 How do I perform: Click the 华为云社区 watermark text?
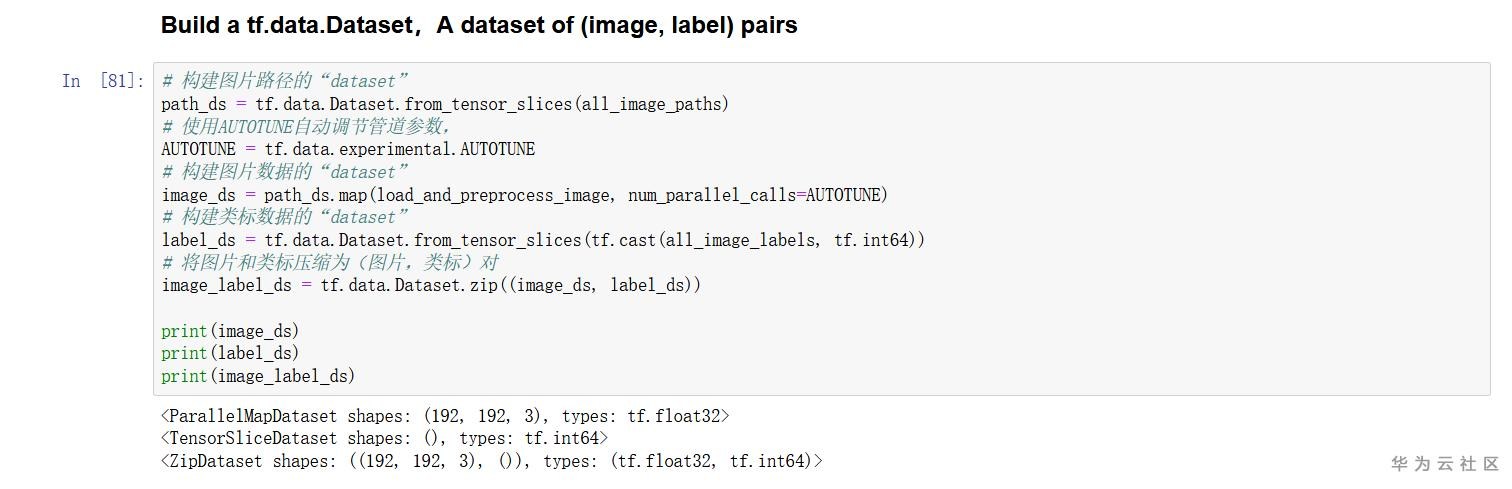(x=1445, y=464)
